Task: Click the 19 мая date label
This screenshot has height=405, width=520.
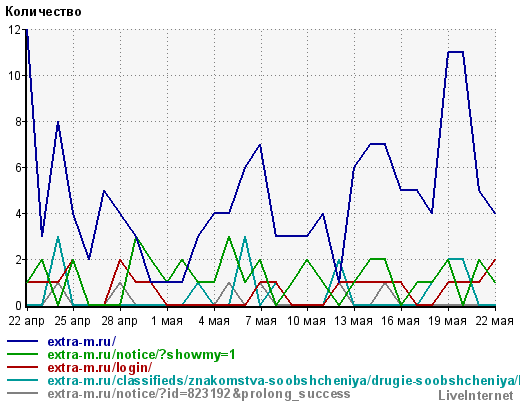Action: tap(447, 321)
